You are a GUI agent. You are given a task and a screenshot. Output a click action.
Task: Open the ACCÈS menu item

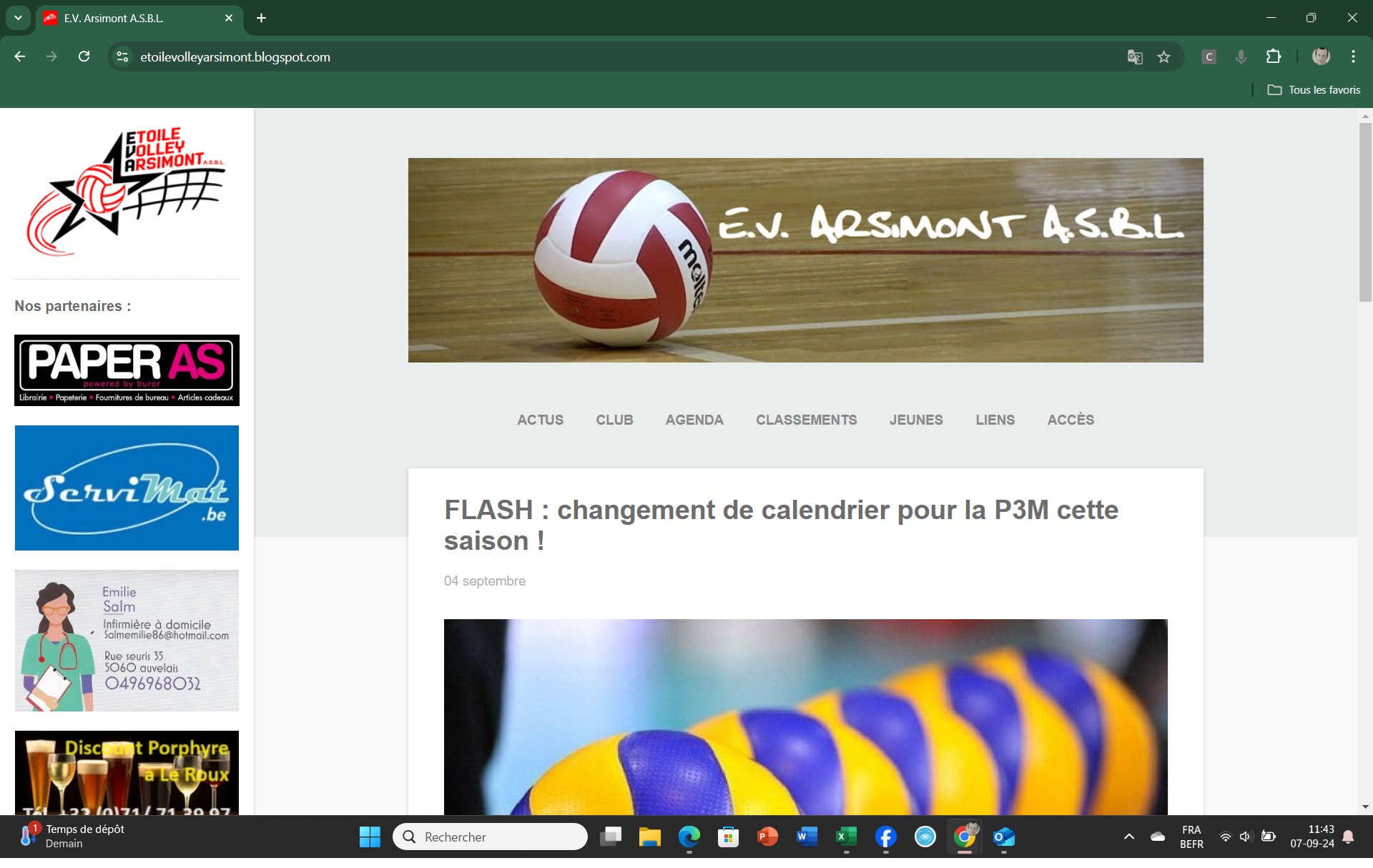point(1071,420)
